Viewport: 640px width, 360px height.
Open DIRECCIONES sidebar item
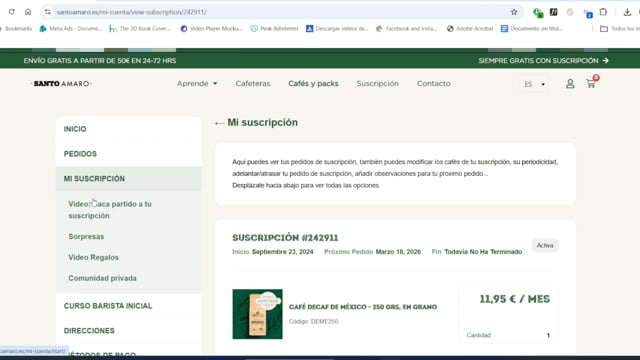pyautogui.click(x=129, y=331)
